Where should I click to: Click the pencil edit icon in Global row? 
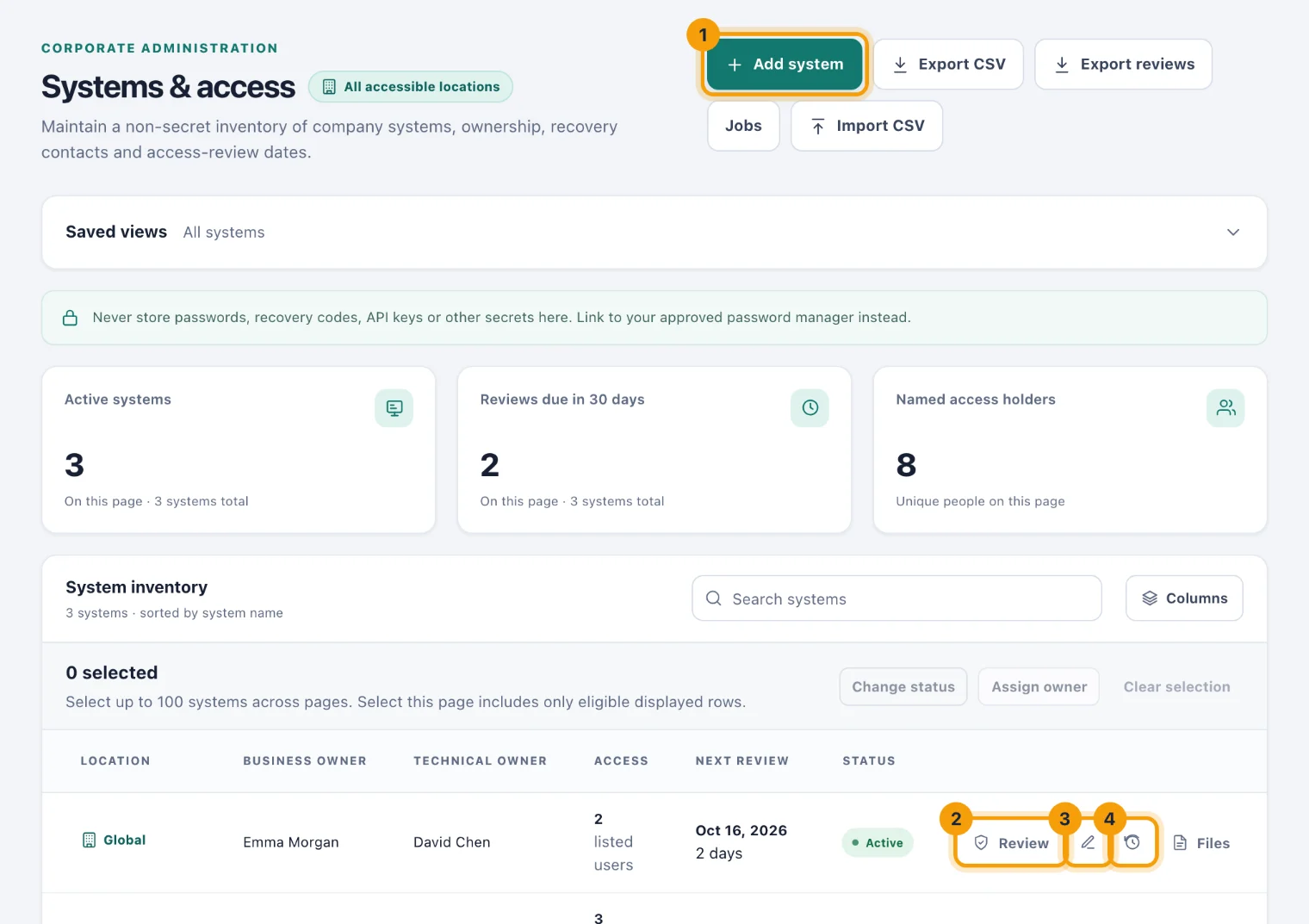tap(1089, 843)
